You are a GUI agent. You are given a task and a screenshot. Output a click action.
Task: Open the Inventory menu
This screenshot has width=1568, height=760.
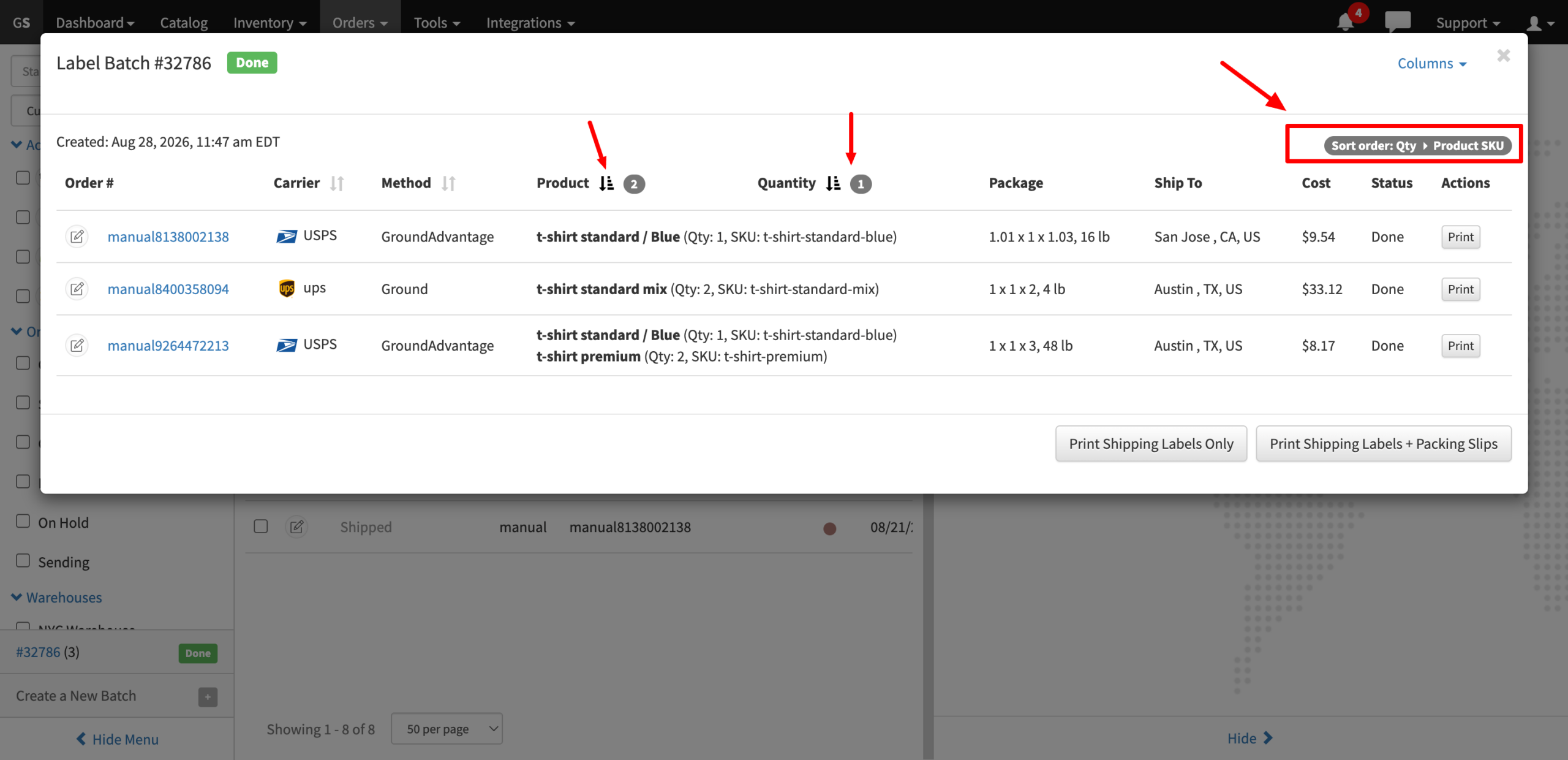(269, 23)
